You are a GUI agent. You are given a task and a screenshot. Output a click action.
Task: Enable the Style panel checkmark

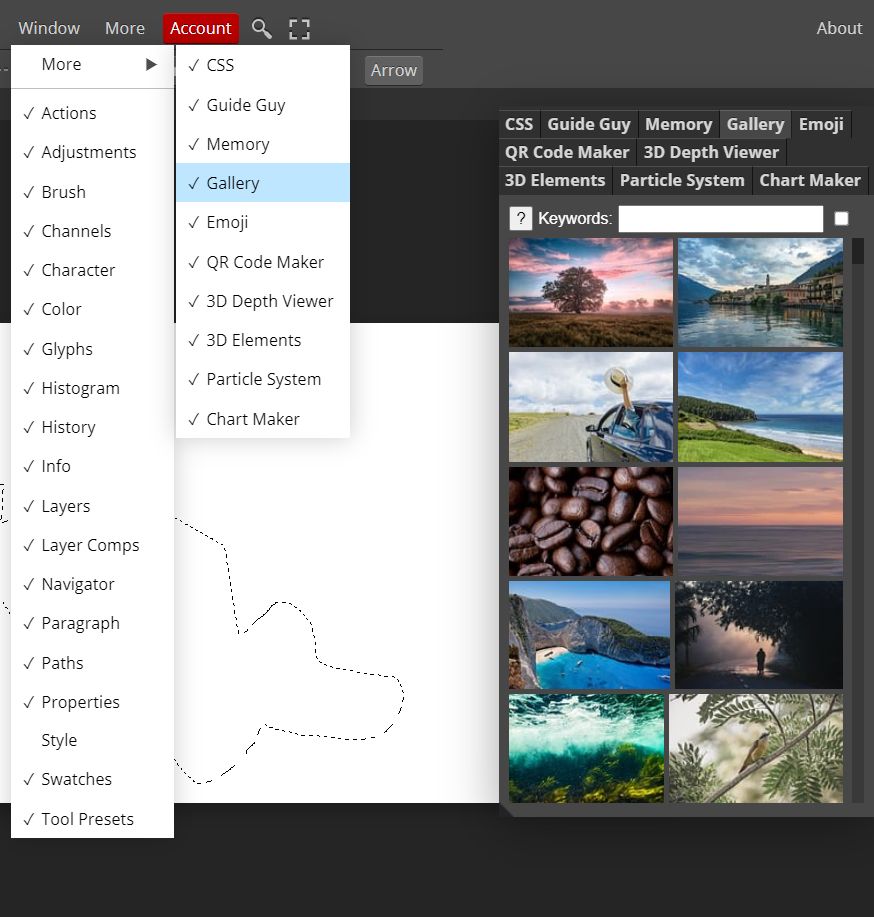click(x=59, y=740)
